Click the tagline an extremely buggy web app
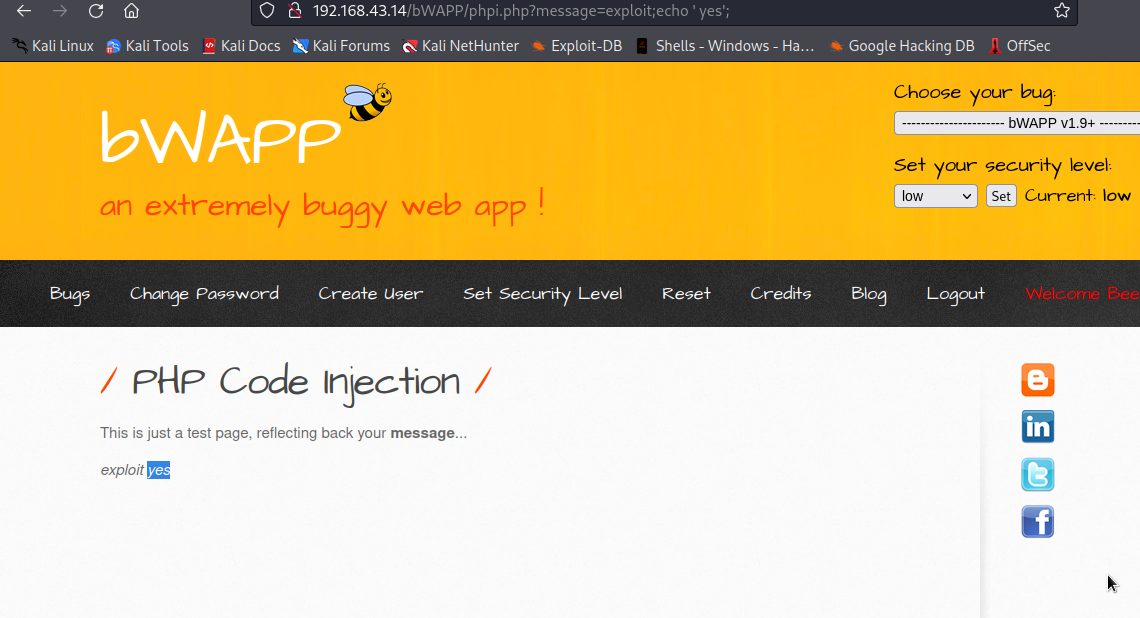Viewport: 1140px width, 618px height. 322,206
